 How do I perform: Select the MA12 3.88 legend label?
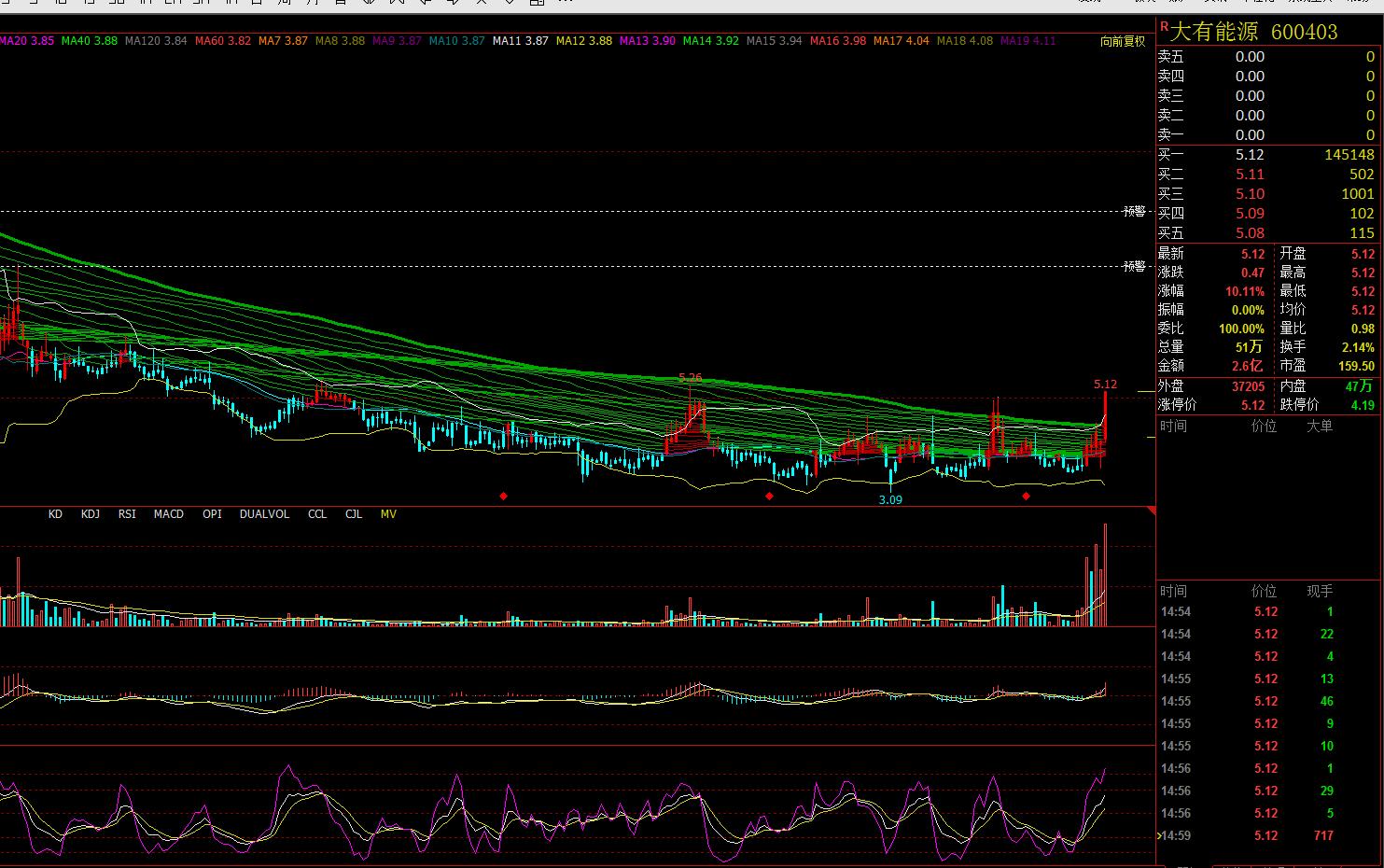pos(584,41)
